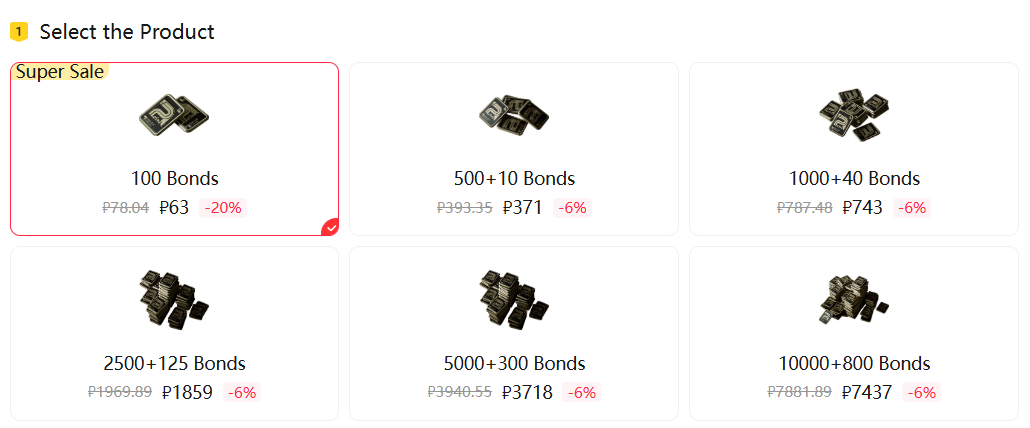This screenshot has width=1030, height=428.
Task: Select the 5000+300 Bonds package label
Action: 514,363
